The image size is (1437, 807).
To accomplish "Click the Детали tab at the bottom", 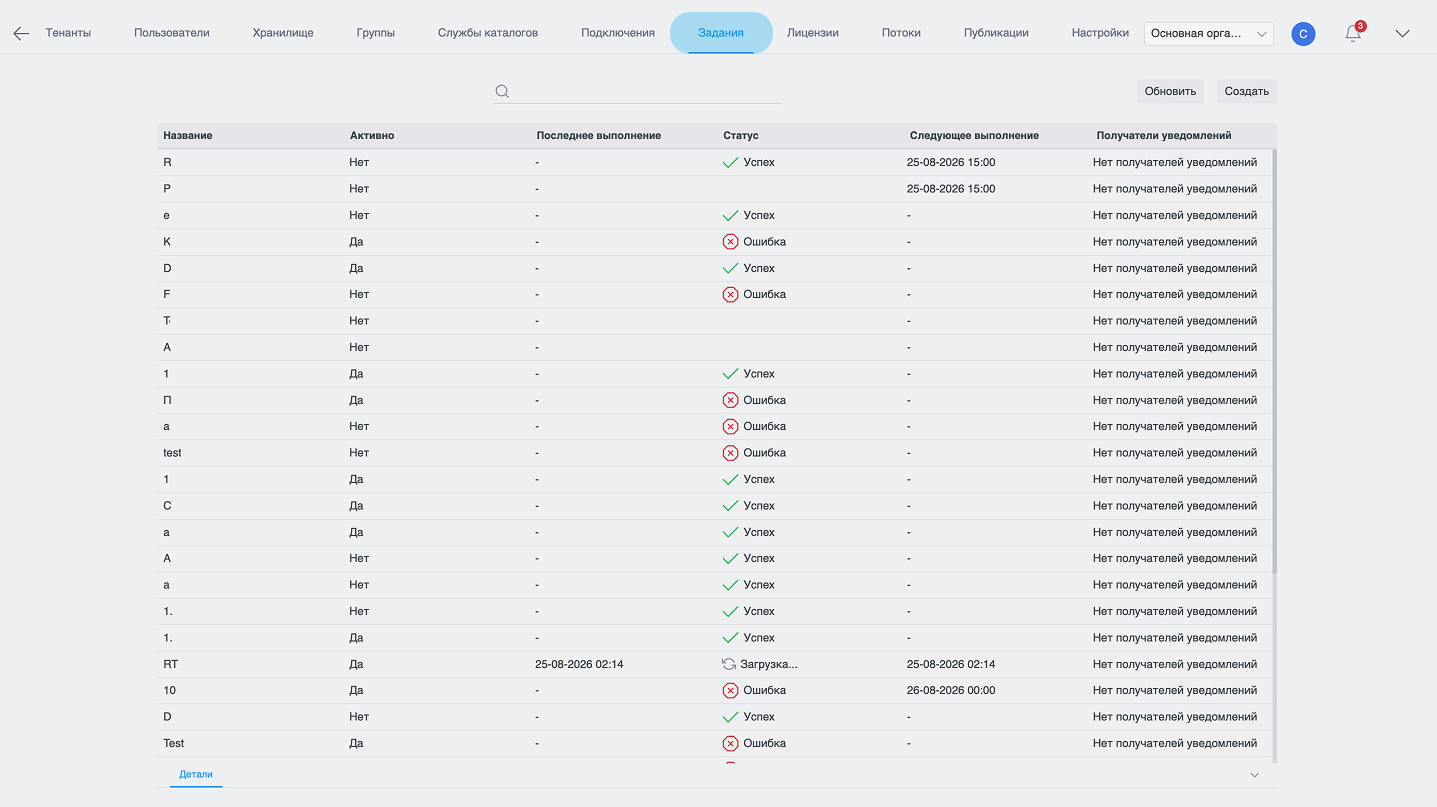I will (196, 775).
